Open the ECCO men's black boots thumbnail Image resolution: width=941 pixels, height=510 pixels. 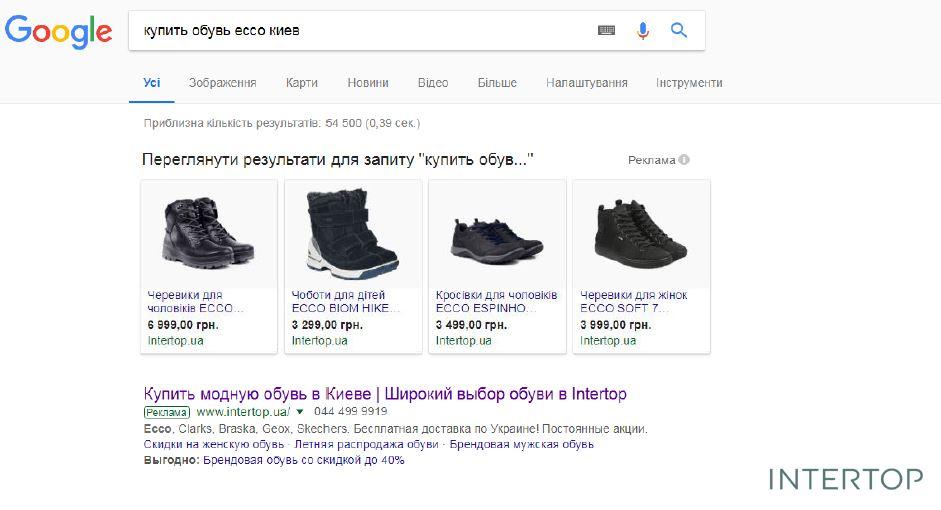point(208,234)
